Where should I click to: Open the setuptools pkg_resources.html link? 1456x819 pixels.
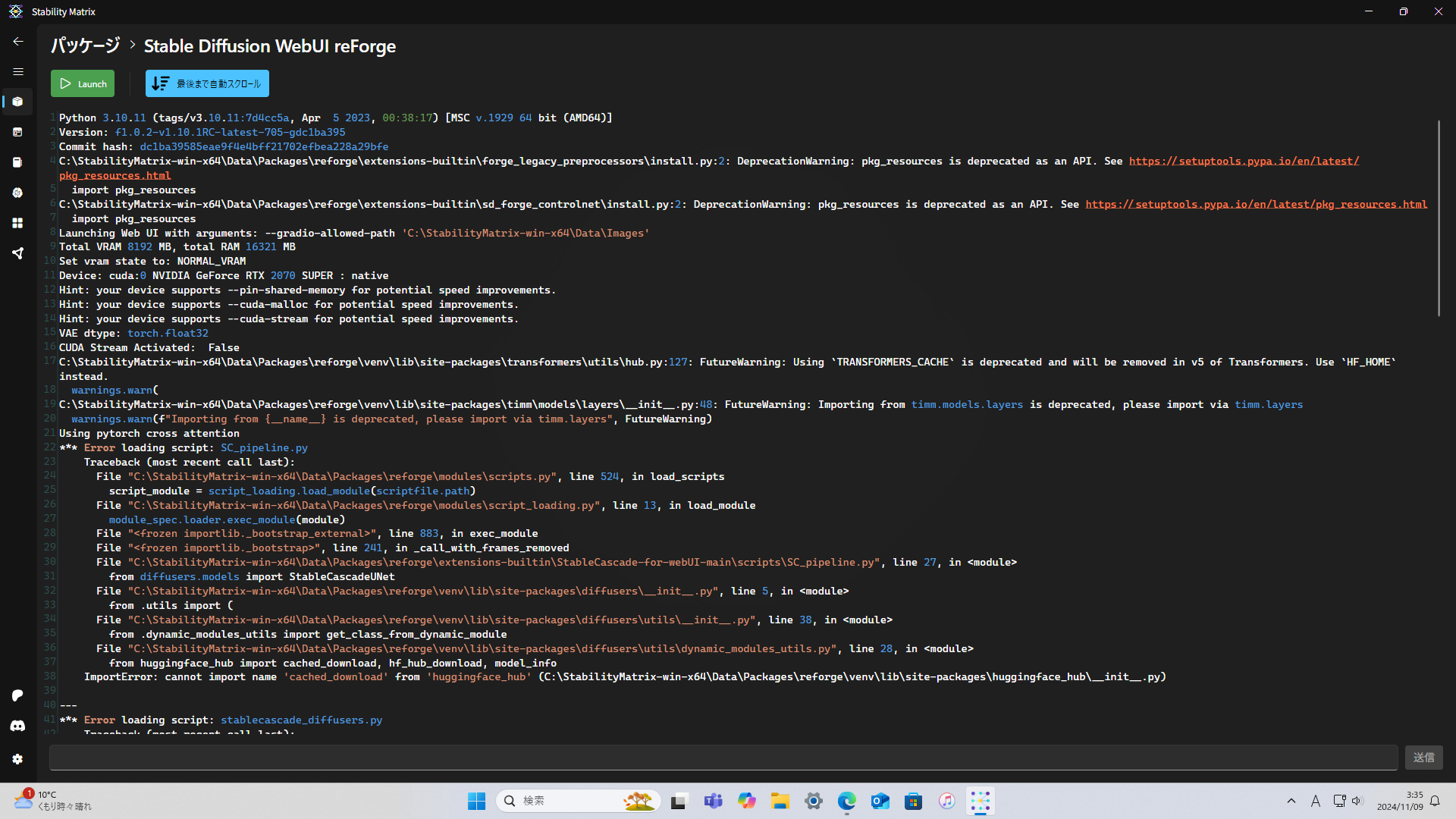pos(1256,205)
